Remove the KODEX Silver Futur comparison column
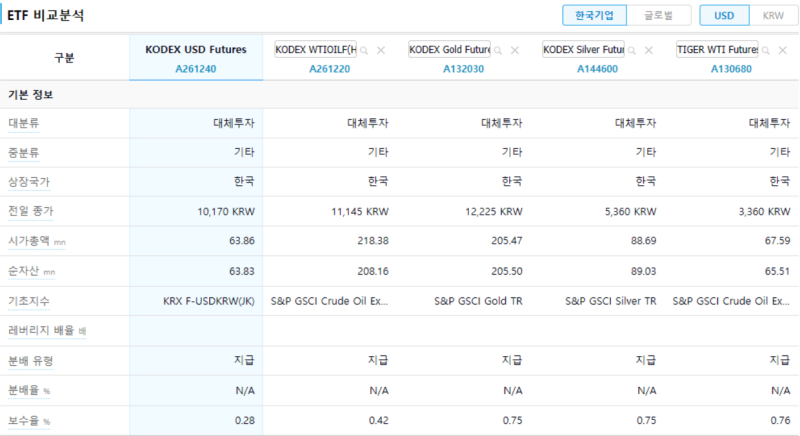800x436 pixels. tap(648, 50)
